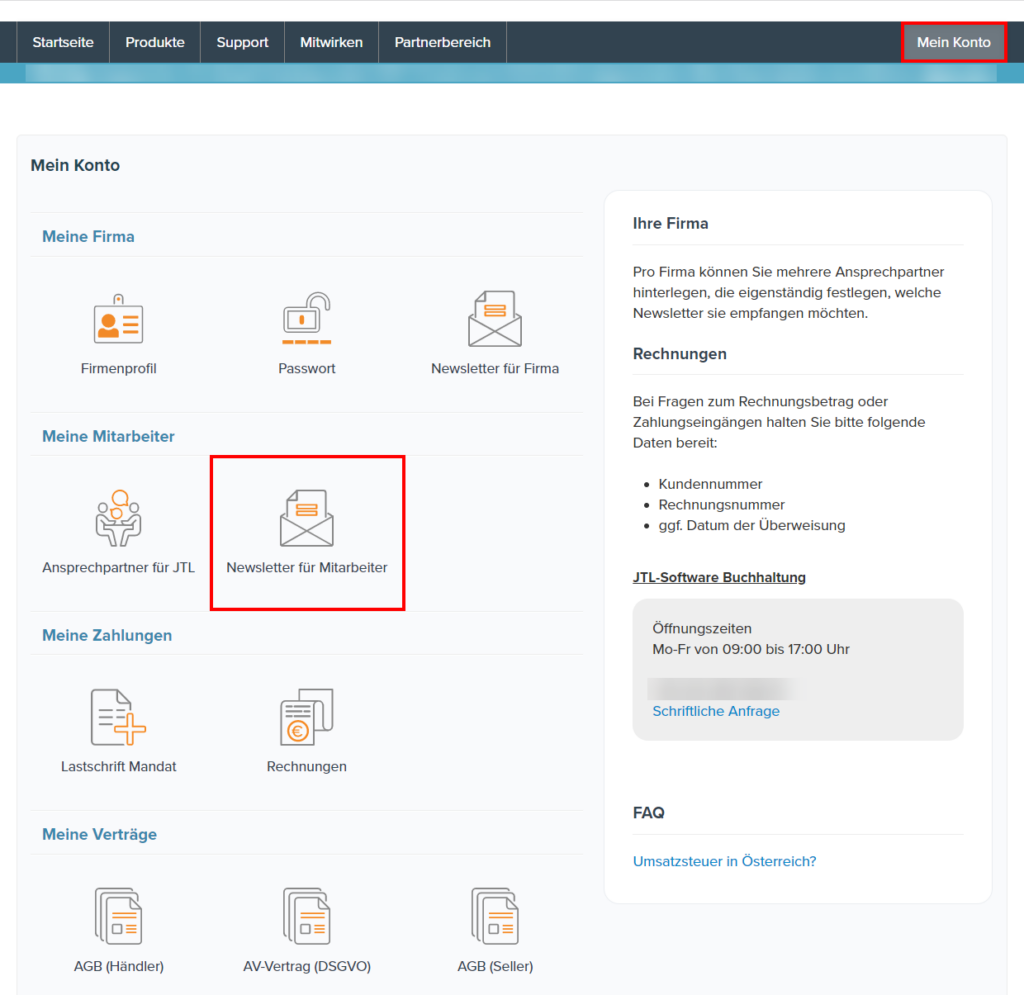This screenshot has width=1024, height=995.
Task: Go to Startseite in navigation bar
Action: tap(63, 42)
